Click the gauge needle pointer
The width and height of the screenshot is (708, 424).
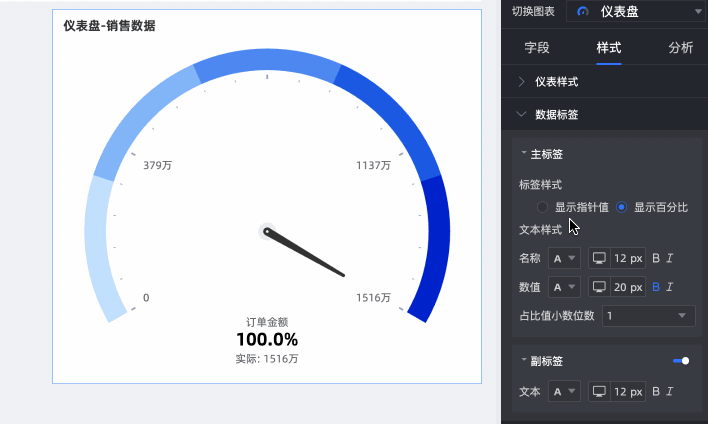coord(305,253)
